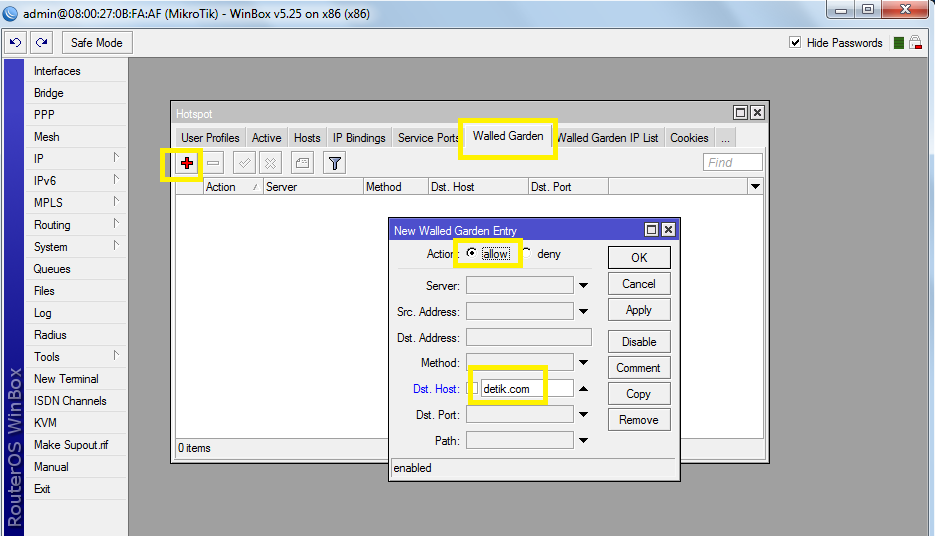Switch to the IP Bindings tab
Image resolution: width=935 pixels, height=536 pixels.
359,138
